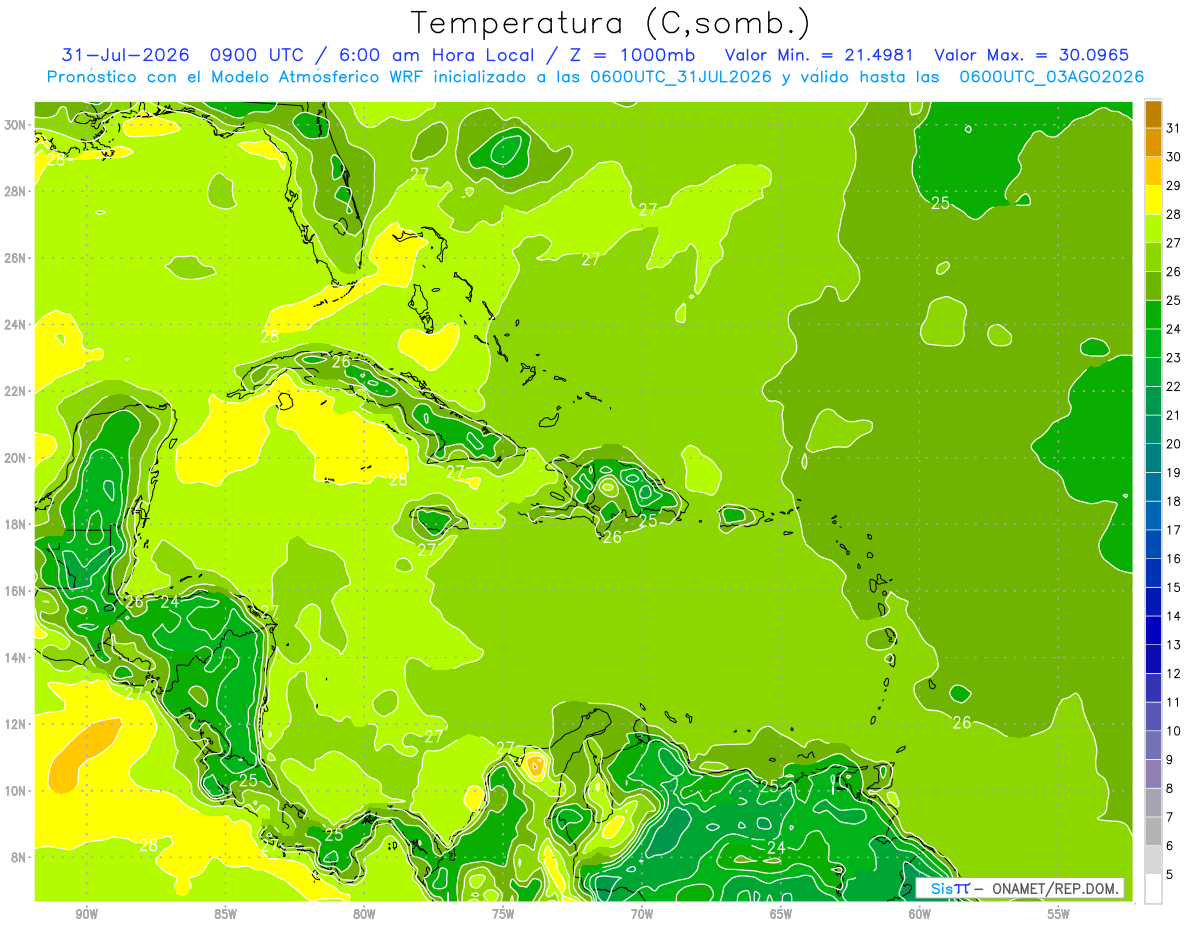Screen dimensions: 1200x927
Task: Click the 85W longitude axis label
Action: [x=225, y=913]
